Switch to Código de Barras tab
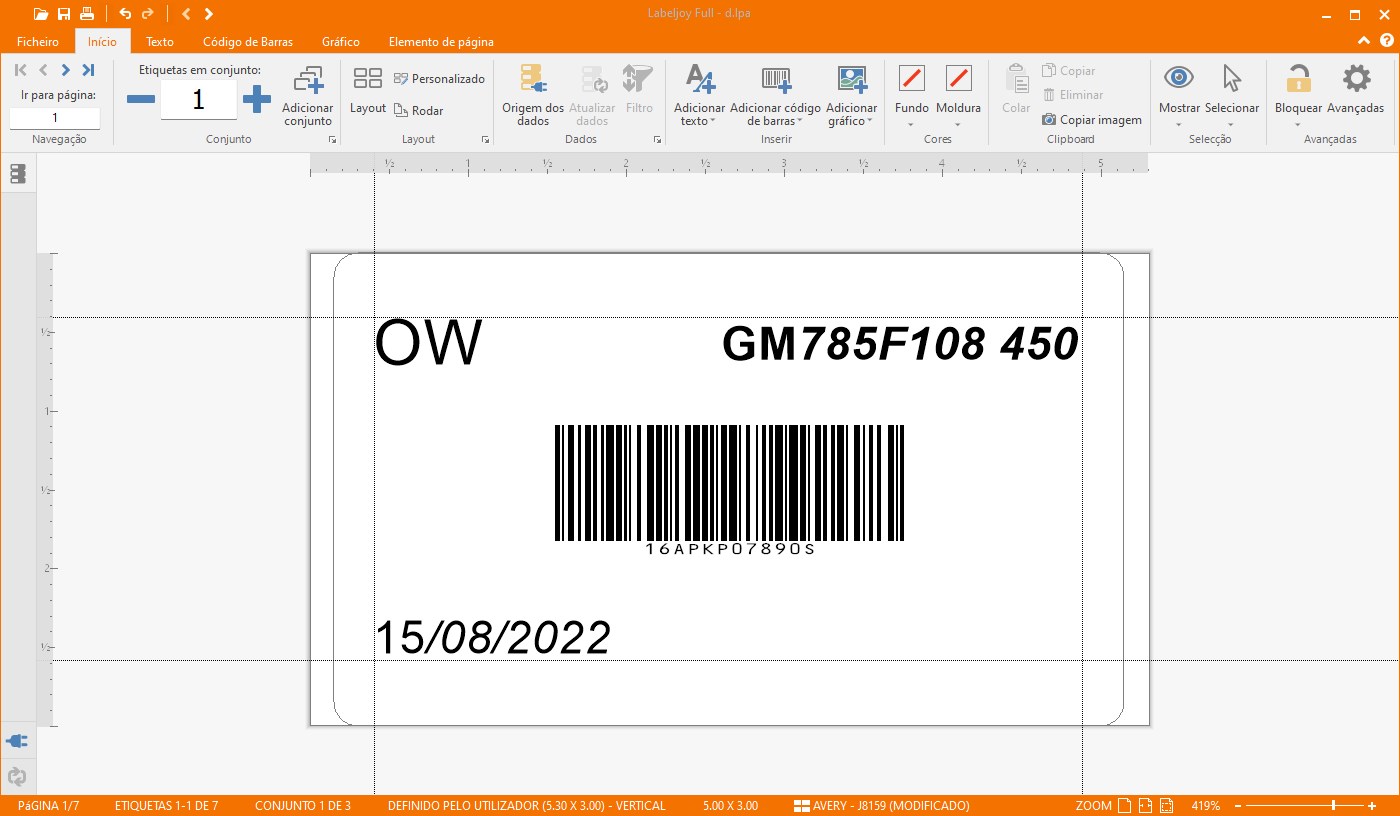The image size is (1400, 816). pyautogui.click(x=248, y=42)
